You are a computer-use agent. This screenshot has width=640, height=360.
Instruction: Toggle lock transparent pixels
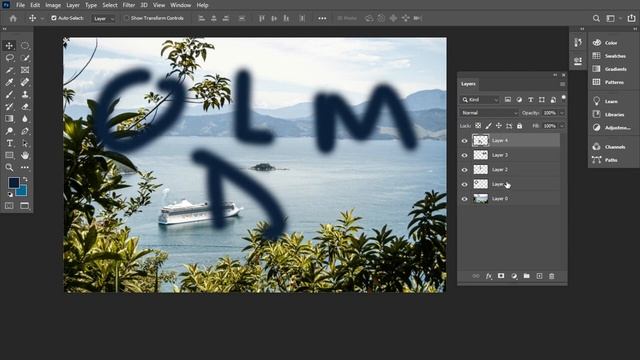click(x=478, y=126)
